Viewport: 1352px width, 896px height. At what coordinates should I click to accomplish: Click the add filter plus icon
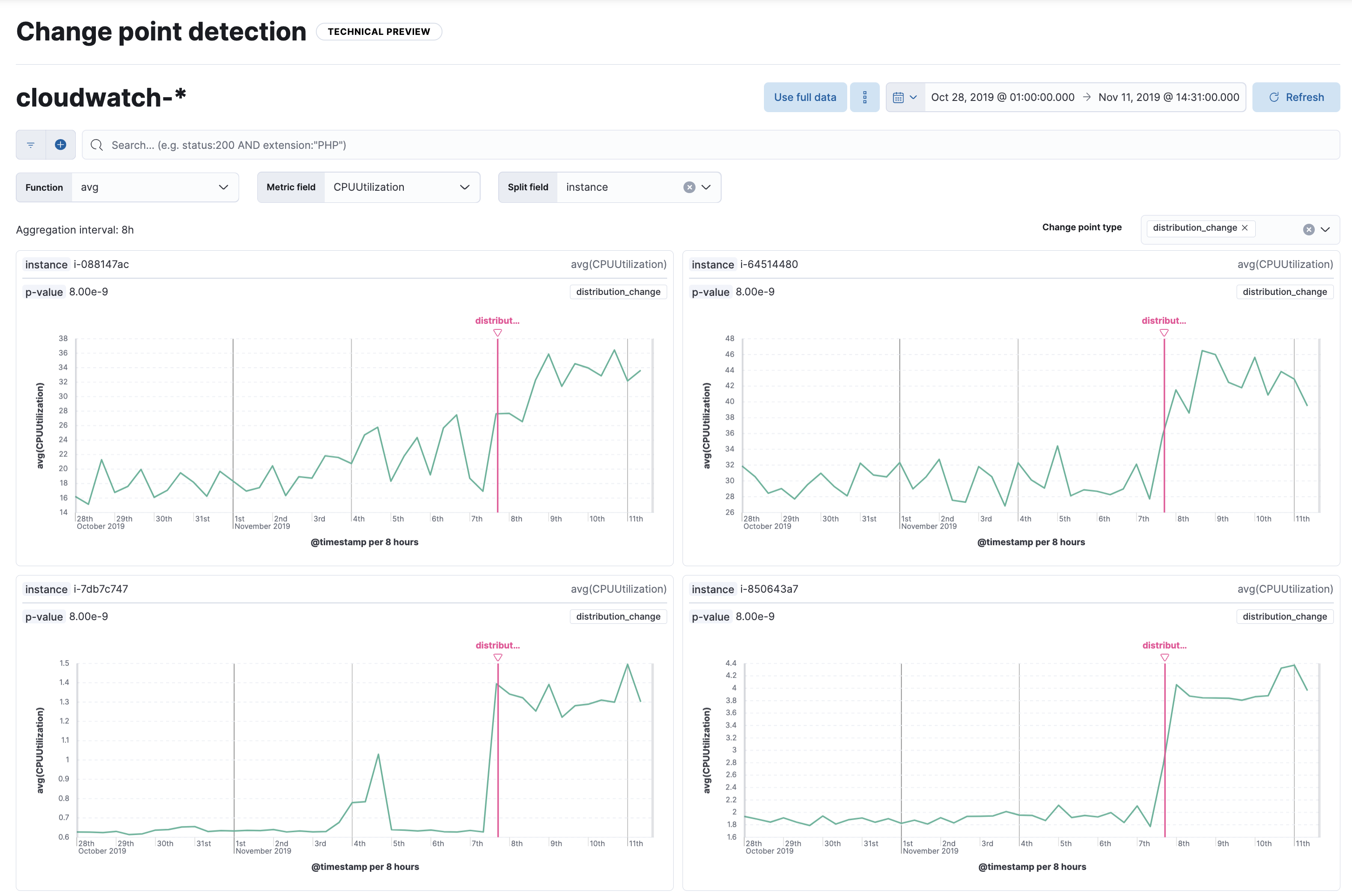pyautogui.click(x=59, y=145)
